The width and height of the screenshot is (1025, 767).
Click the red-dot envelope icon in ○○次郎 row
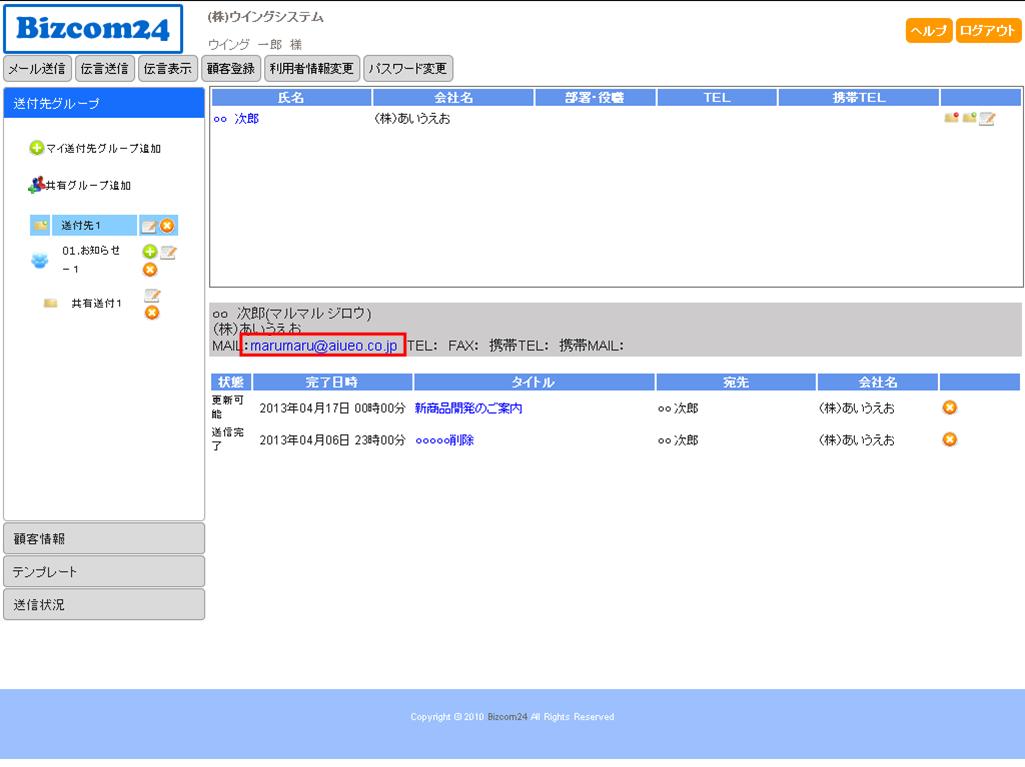click(x=951, y=119)
